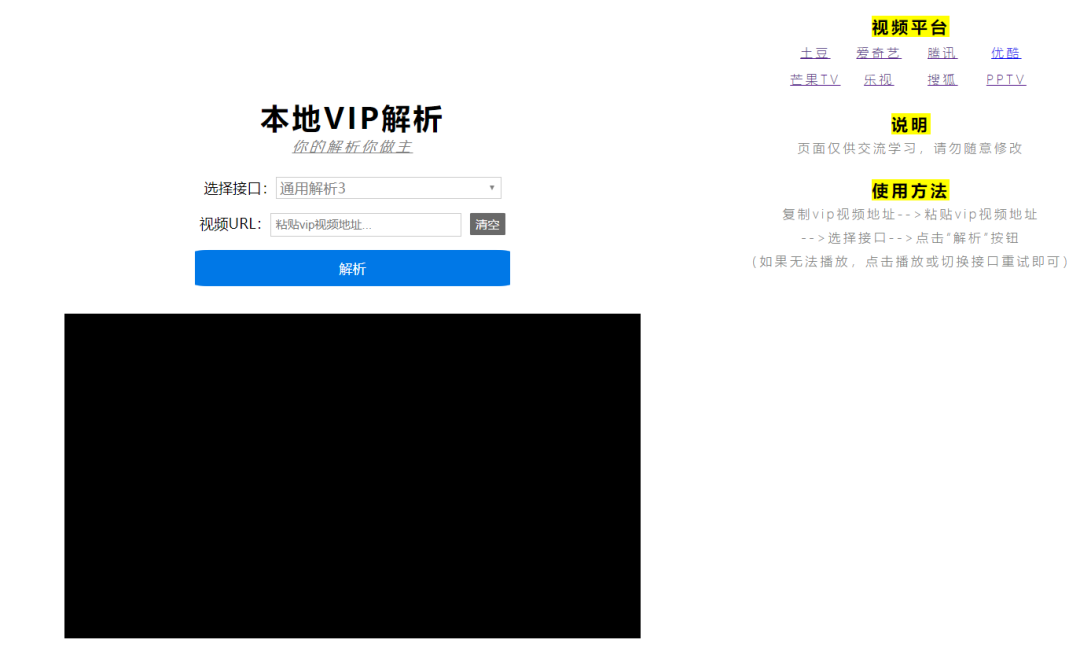Image resolution: width=1080 pixels, height=647 pixels.
Task: Click the 本地VIP解析 page title
Action: (352, 119)
